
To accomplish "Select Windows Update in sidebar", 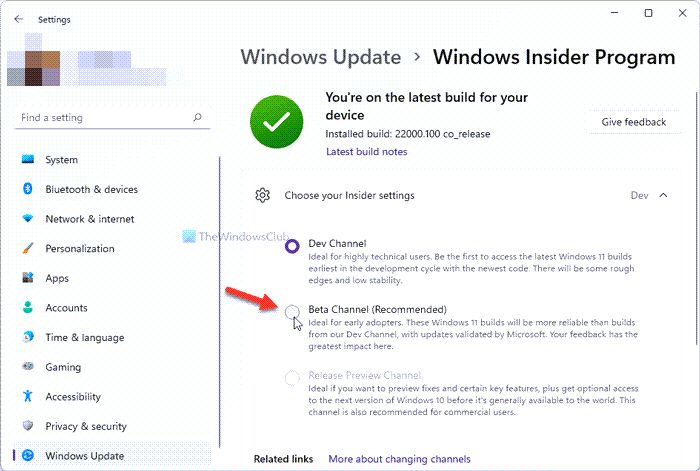I will (x=112, y=455).
